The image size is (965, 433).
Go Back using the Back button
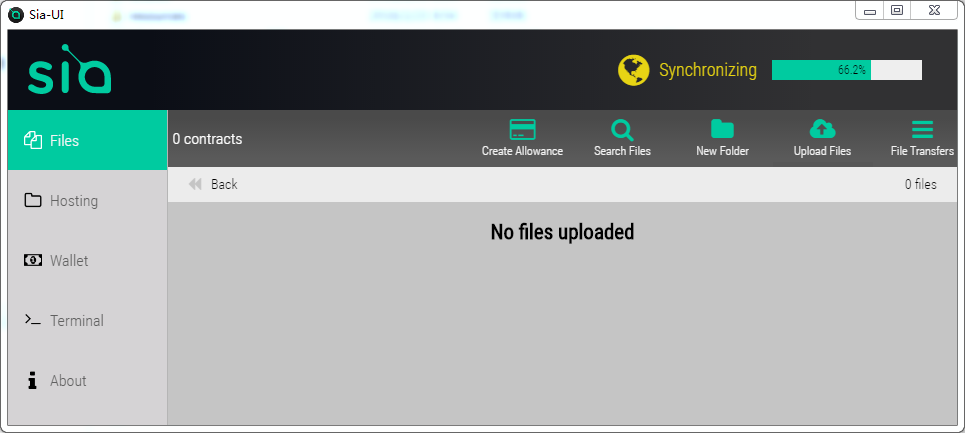click(213, 185)
